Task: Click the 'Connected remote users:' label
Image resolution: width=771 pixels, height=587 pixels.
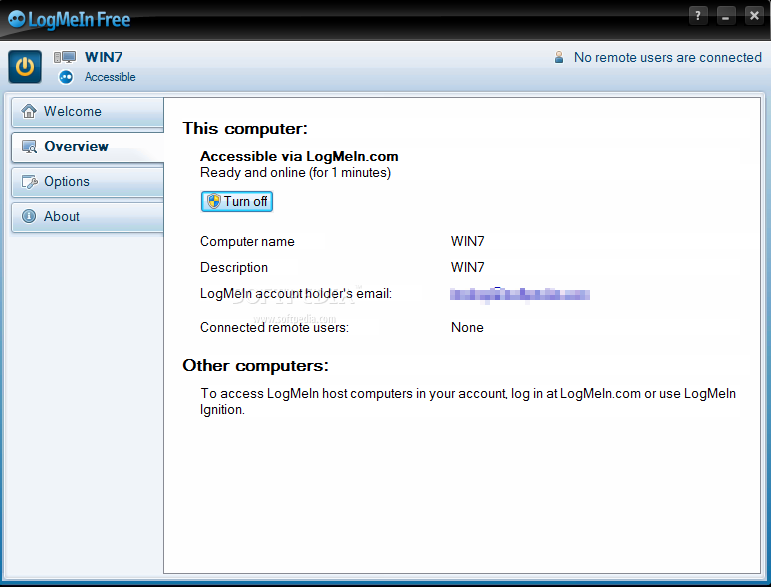Action: [274, 327]
